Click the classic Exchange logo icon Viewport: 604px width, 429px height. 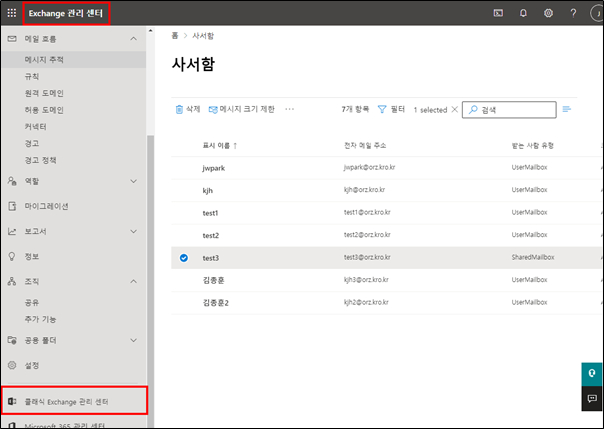pos(12,401)
